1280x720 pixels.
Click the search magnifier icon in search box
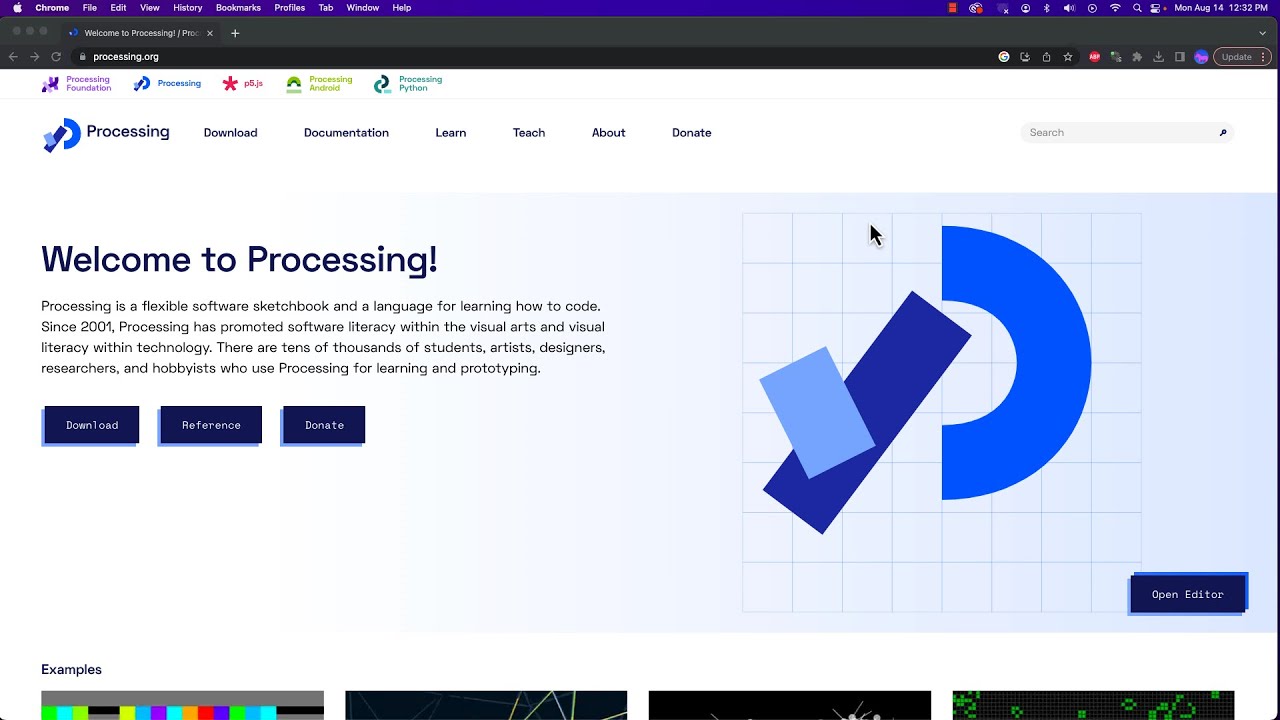click(x=1222, y=132)
